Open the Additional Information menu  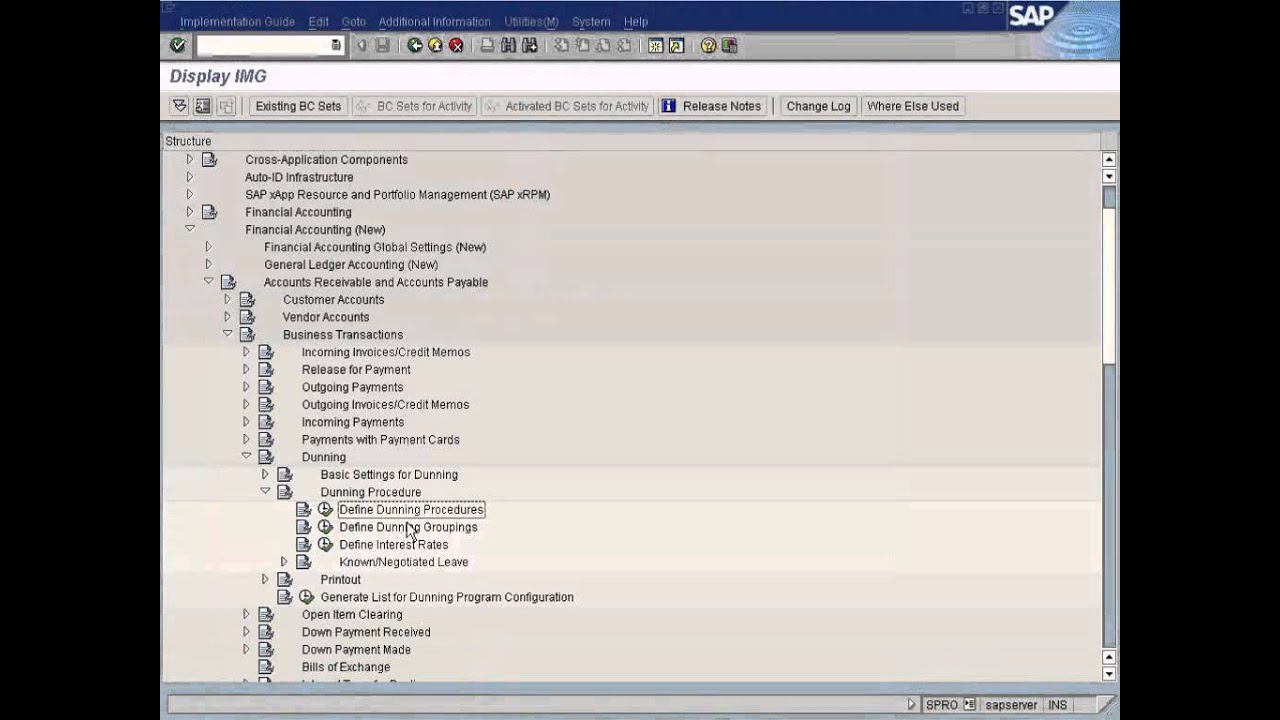coord(434,21)
